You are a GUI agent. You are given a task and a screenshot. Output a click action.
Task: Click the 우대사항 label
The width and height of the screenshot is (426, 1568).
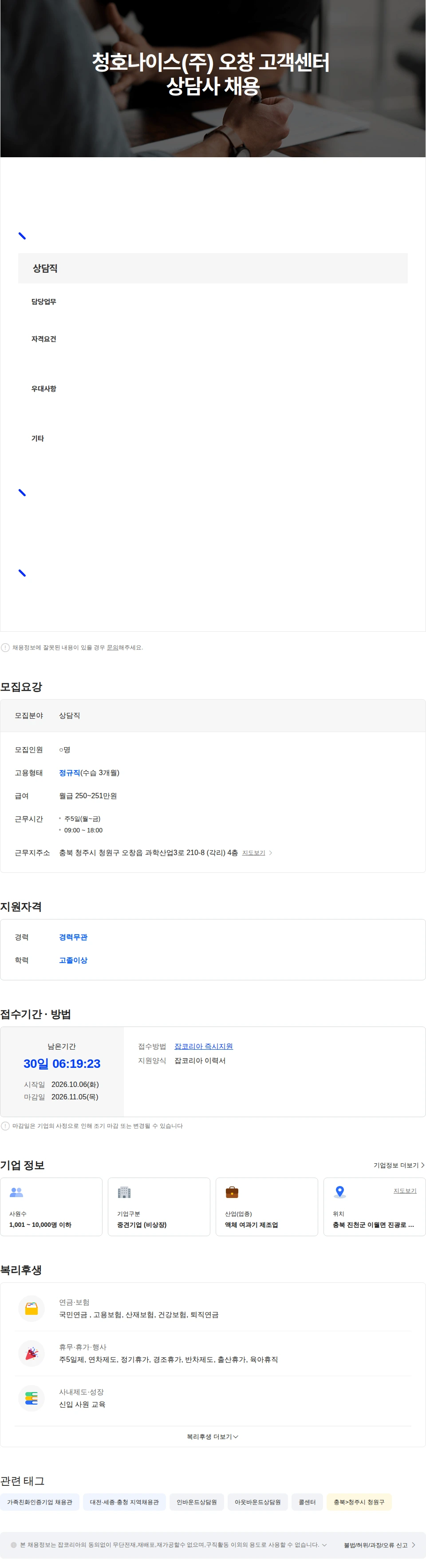tap(44, 389)
